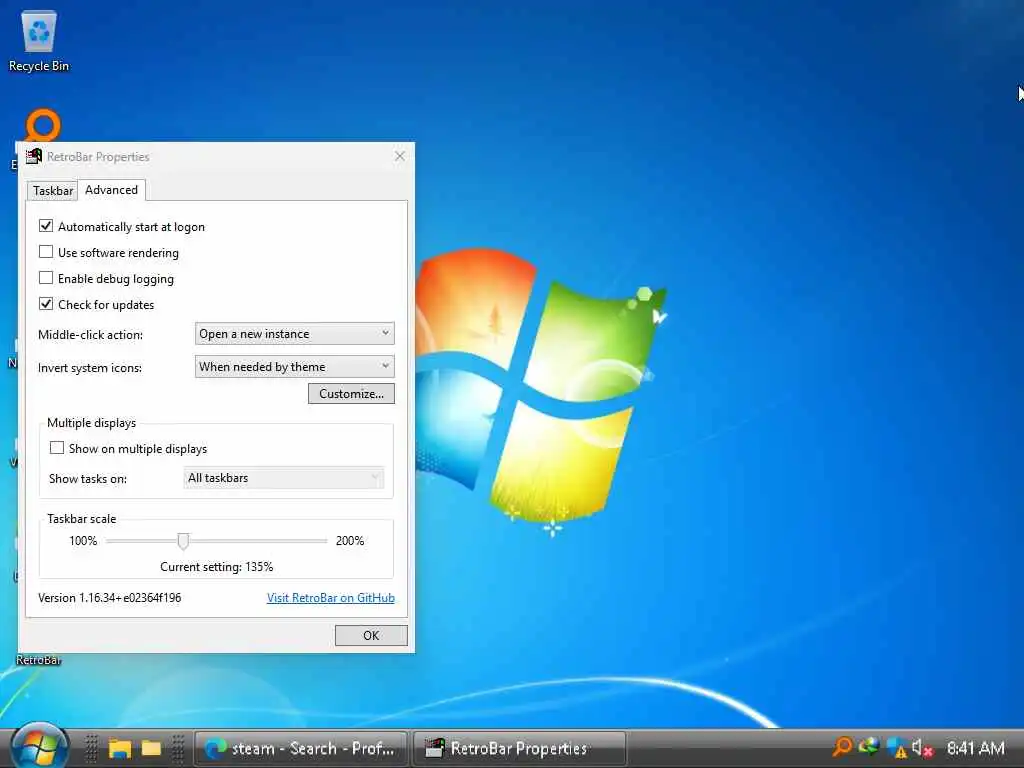Screen dimensions: 1024x768
Task: Click the version number text
Action: coord(110,598)
